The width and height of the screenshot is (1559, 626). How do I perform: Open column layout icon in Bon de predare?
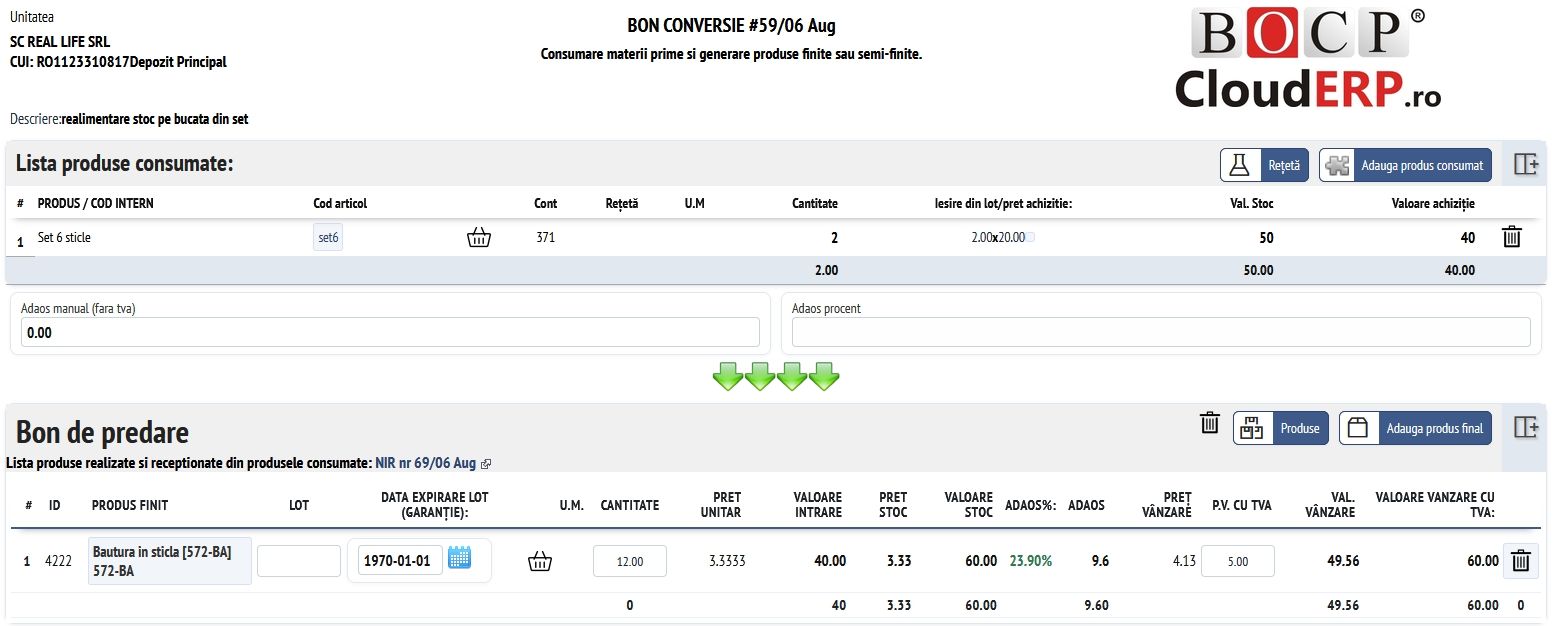[1525, 427]
